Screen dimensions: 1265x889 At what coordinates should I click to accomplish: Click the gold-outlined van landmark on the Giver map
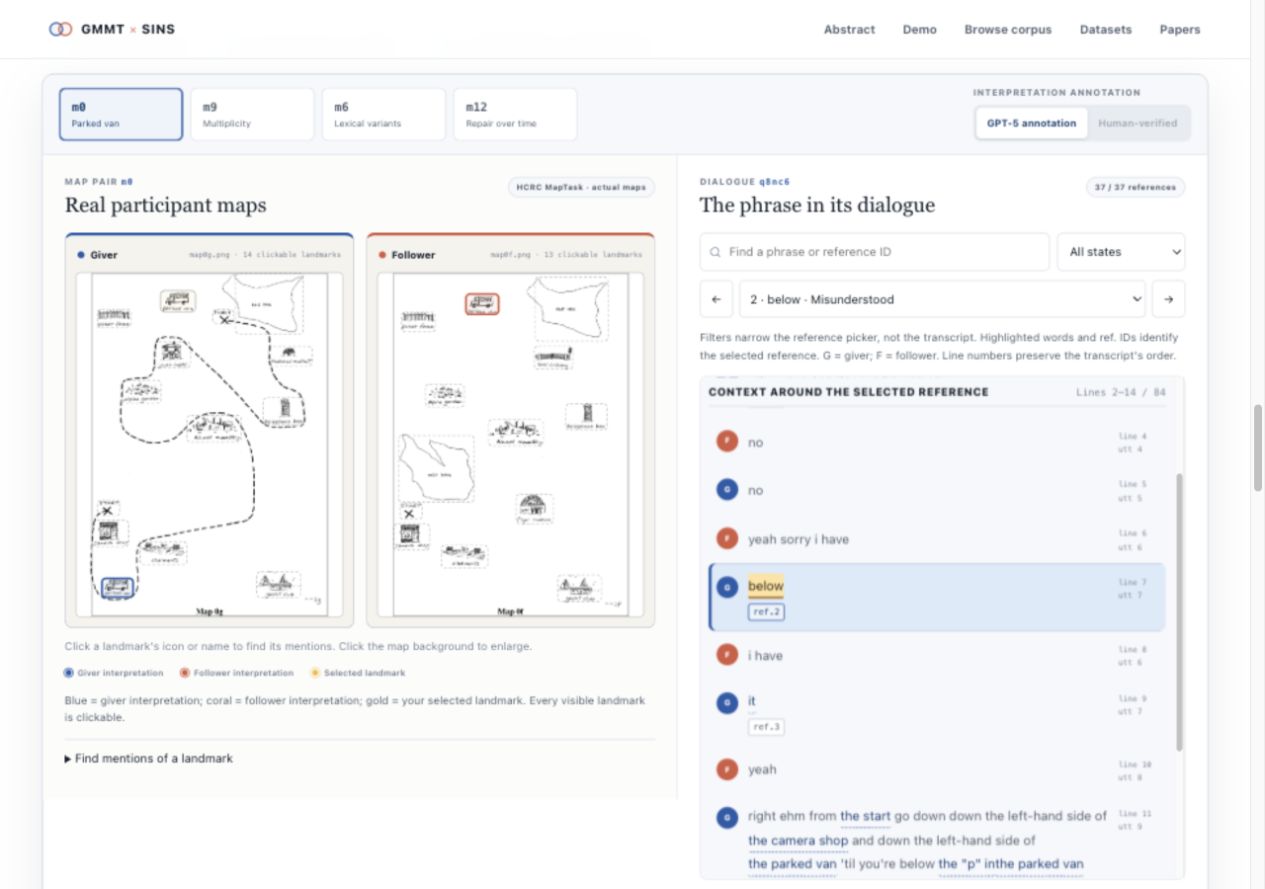pos(178,300)
